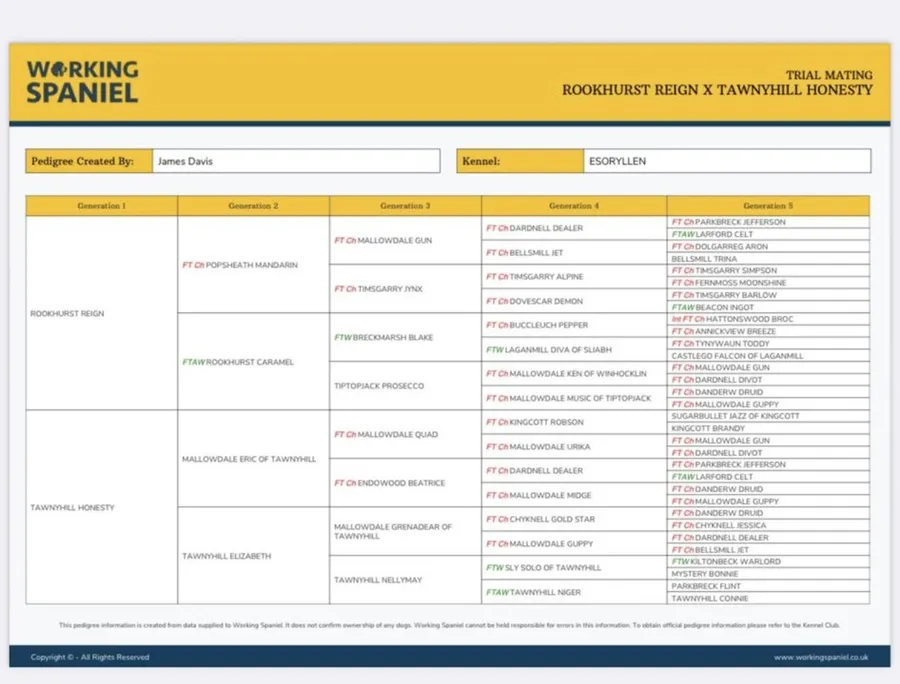Viewport: 900px width, 684px height.
Task: Choose the FTAW ROOKHURST CARAMEL cell
Action: [x=238, y=362]
